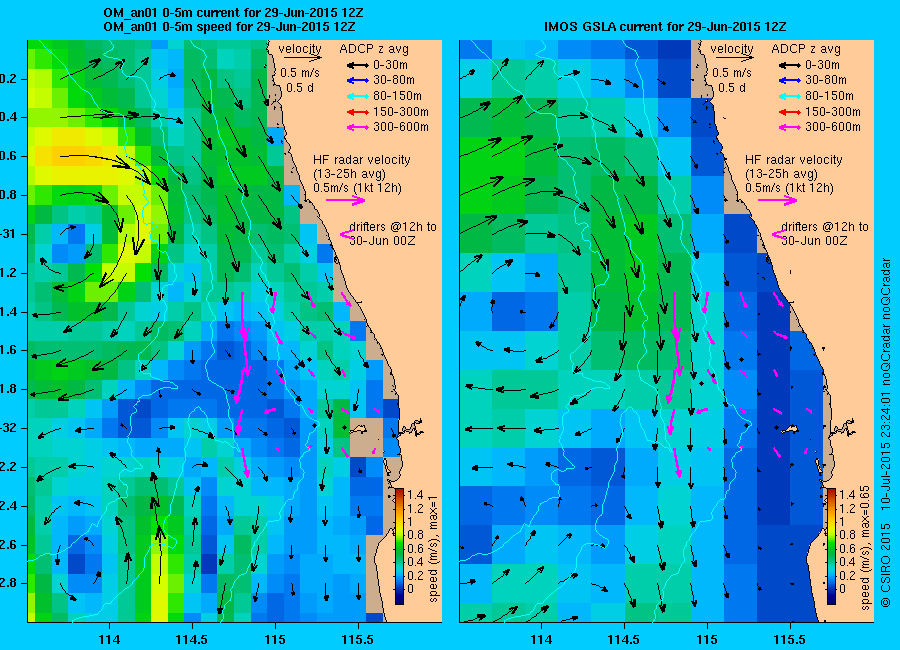Click the small island near 115.5 in right map

click(x=792, y=428)
